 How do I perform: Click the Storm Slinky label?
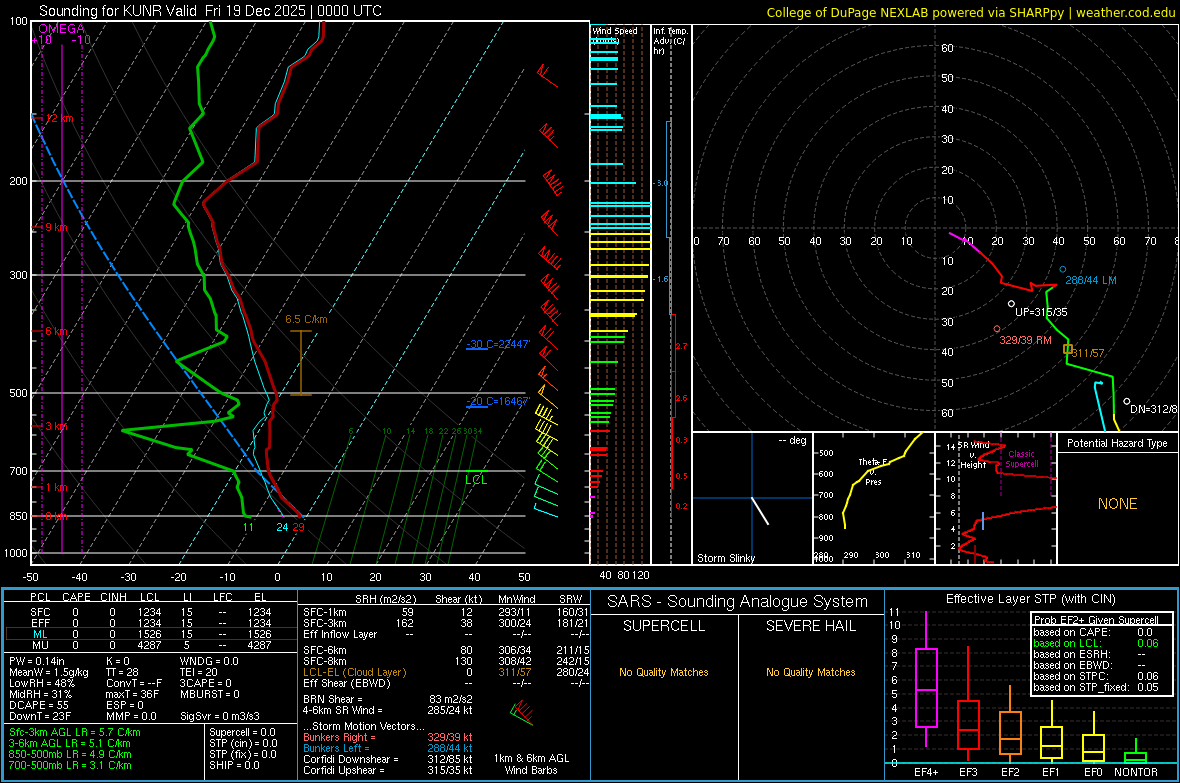tap(725, 558)
